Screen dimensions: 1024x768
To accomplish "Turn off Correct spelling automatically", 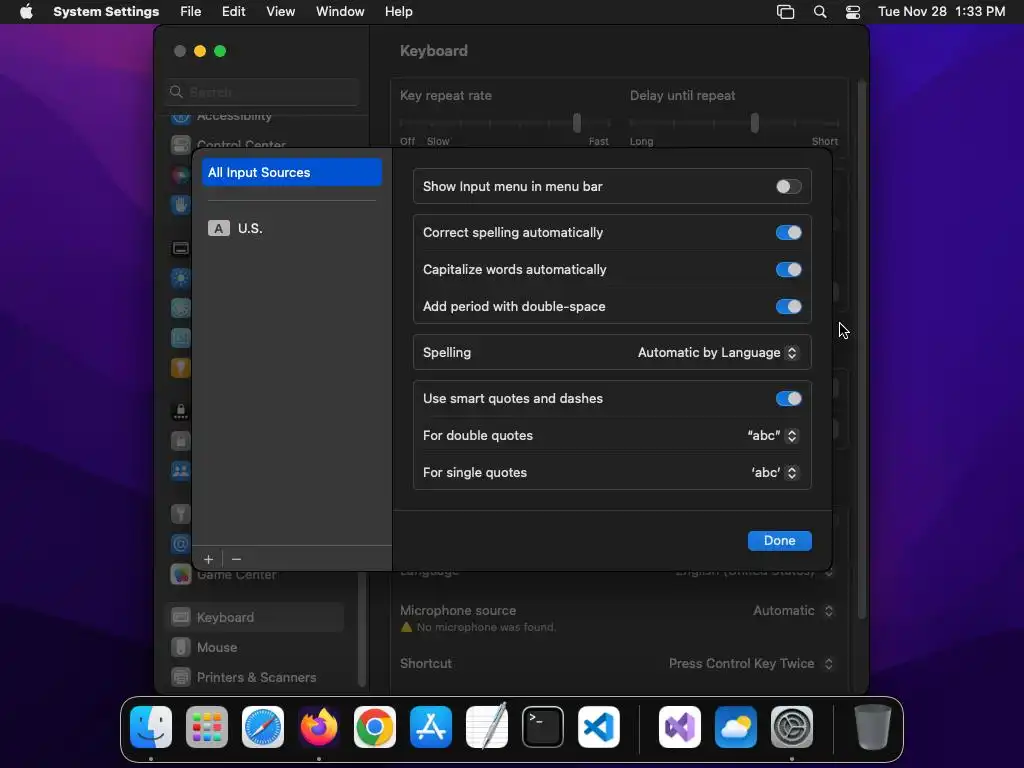I will pos(788,232).
